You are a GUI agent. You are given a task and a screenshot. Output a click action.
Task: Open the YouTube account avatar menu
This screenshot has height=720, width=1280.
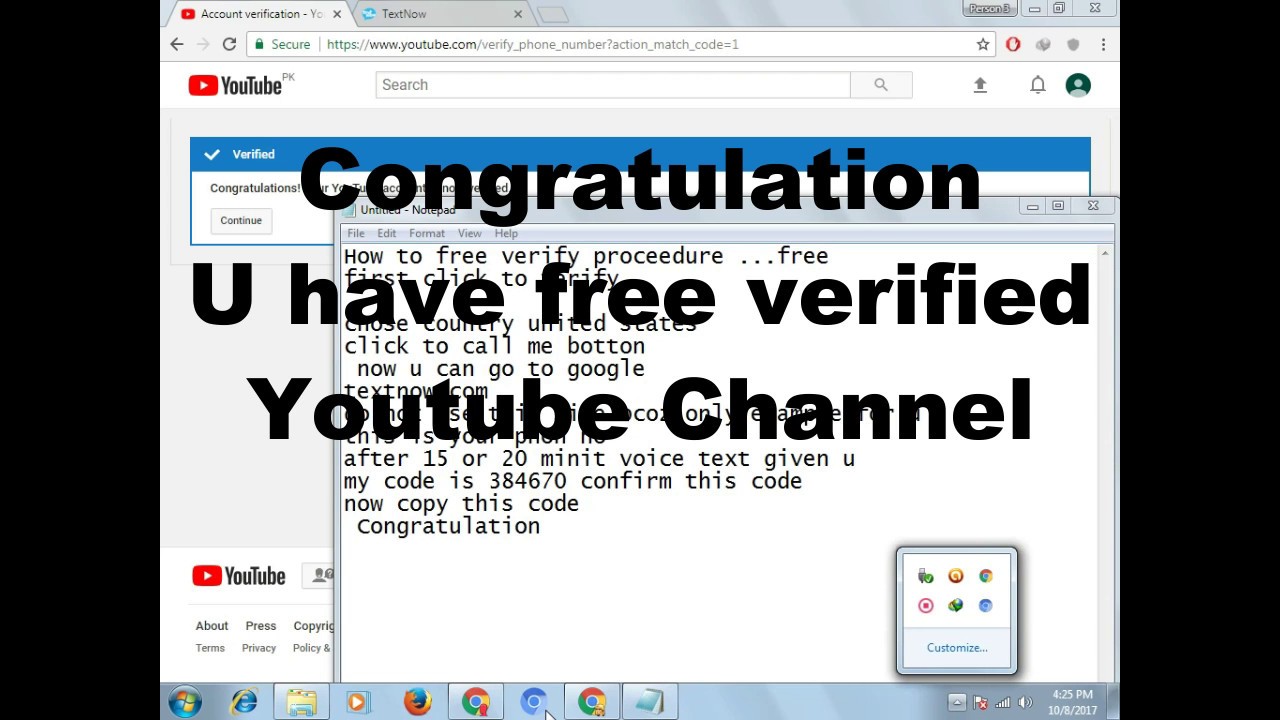[x=1078, y=85]
